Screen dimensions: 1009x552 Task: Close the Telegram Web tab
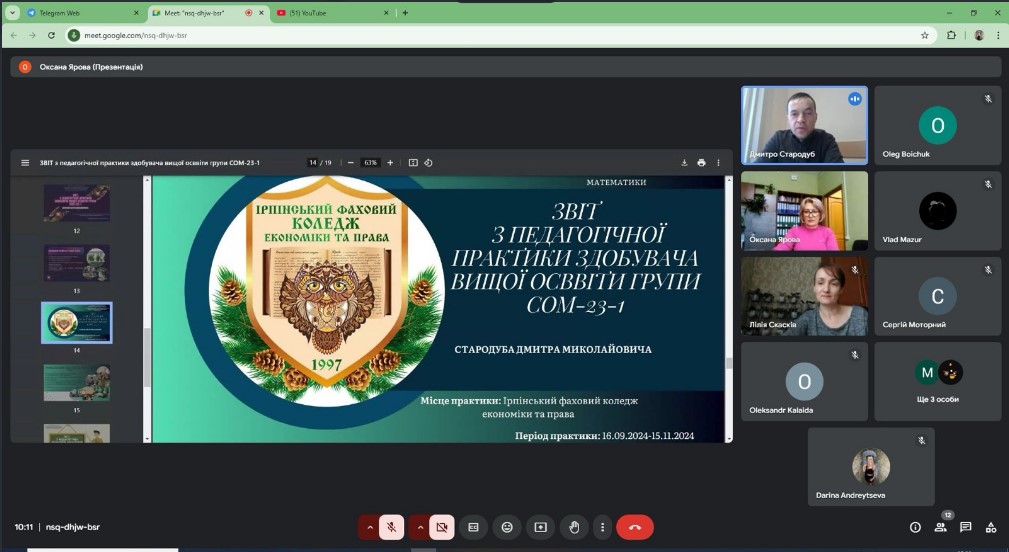pyautogui.click(x=136, y=13)
